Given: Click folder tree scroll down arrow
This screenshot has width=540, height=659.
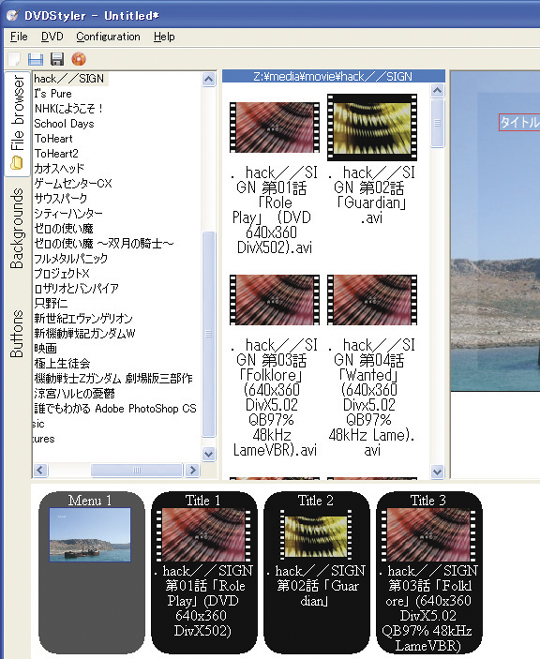Looking at the screenshot, I should pyautogui.click(x=209, y=454).
